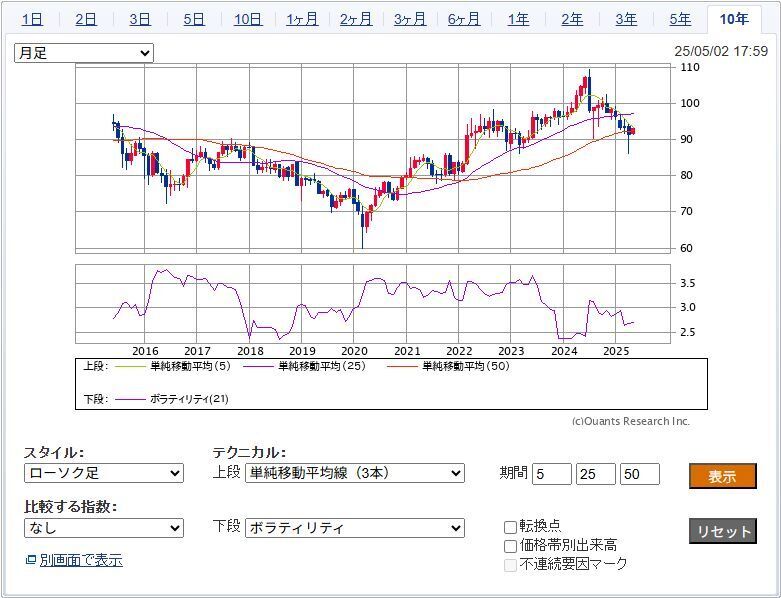Switch to the 3年 period tab
The image size is (781, 598).
(x=626, y=19)
